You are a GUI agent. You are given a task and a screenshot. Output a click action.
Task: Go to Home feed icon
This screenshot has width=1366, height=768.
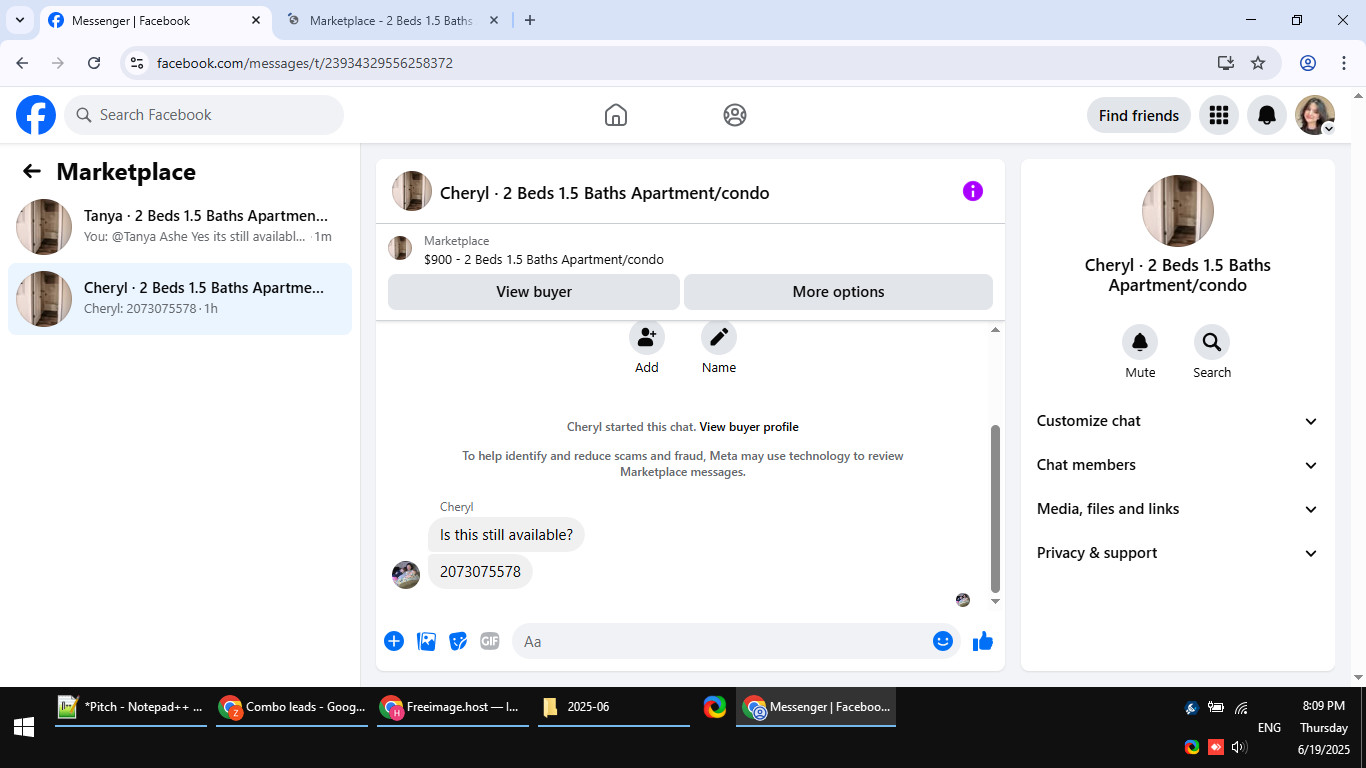[616, 115]
